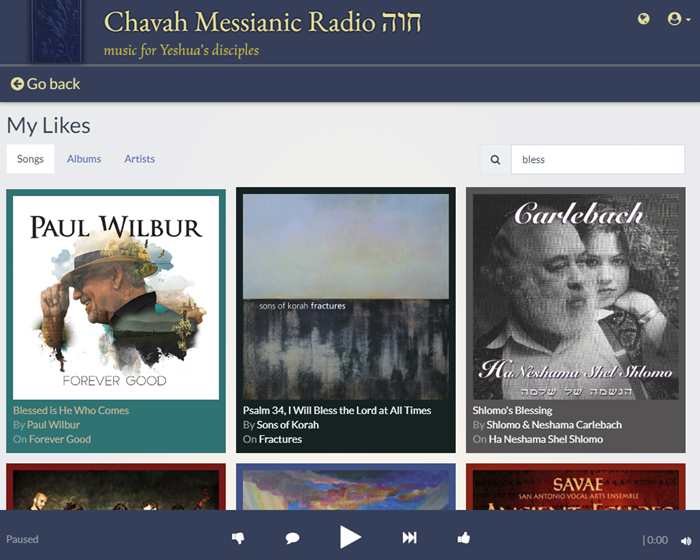Viewport: 700px width, 560px height.
Task: Open song comments speech bubble
Action: click(x=292, y=538)
